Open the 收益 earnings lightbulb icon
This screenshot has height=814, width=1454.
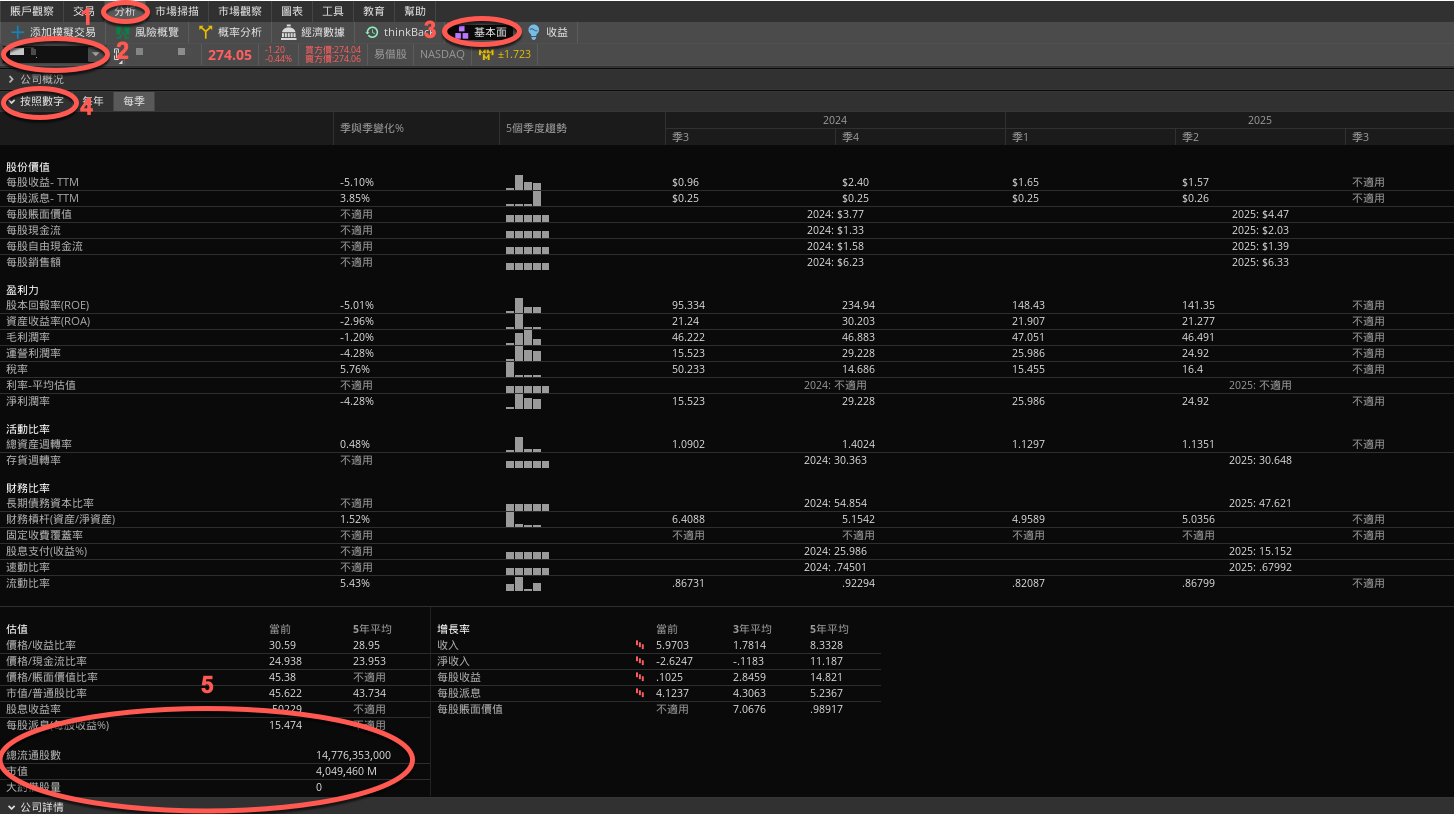click(x=531, y=32)
